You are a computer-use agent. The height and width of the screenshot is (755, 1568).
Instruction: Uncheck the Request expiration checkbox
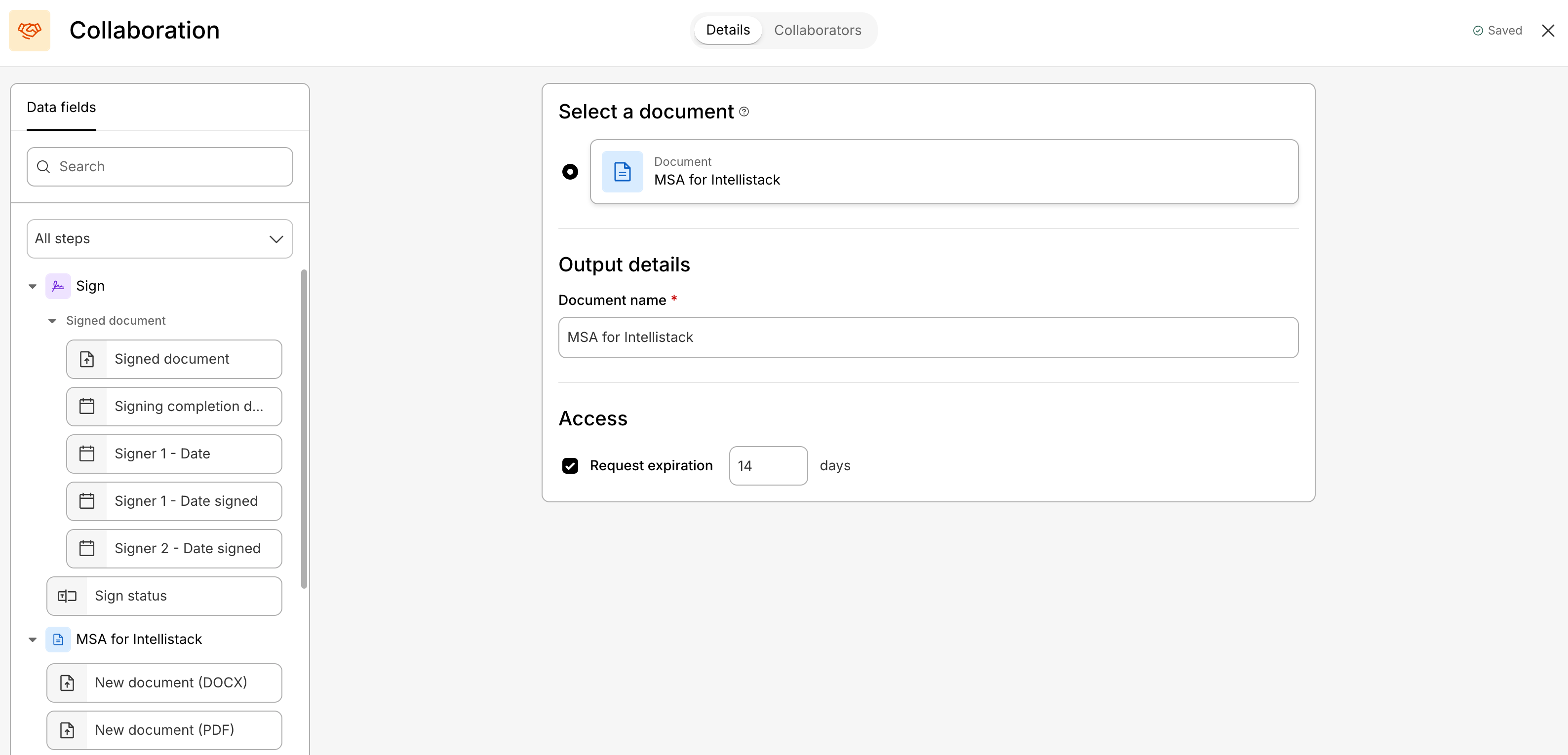point(570,466)
